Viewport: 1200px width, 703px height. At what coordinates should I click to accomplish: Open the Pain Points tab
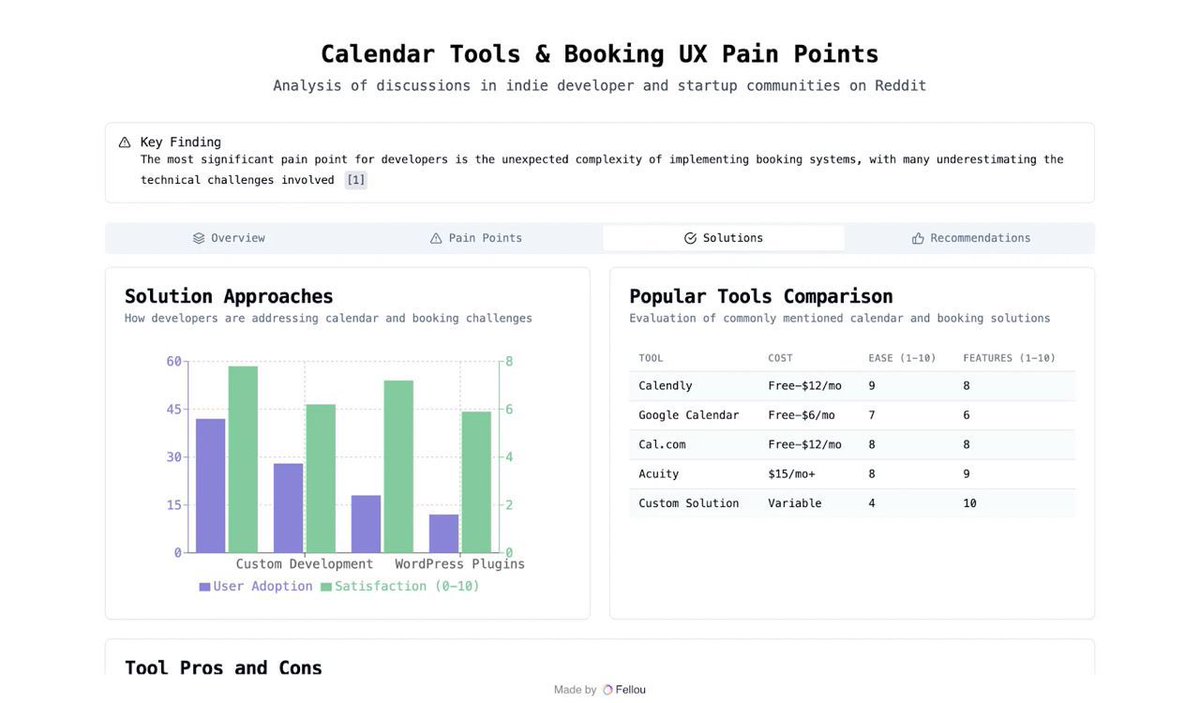point(476,238)
